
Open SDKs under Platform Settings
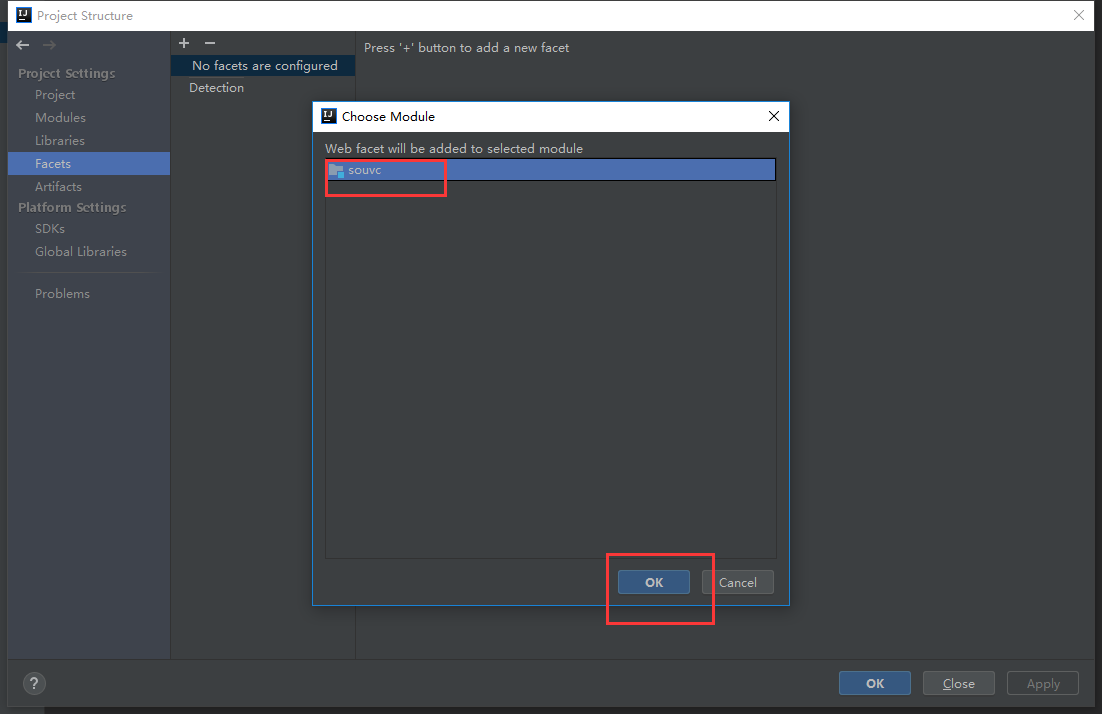[50, 228]
